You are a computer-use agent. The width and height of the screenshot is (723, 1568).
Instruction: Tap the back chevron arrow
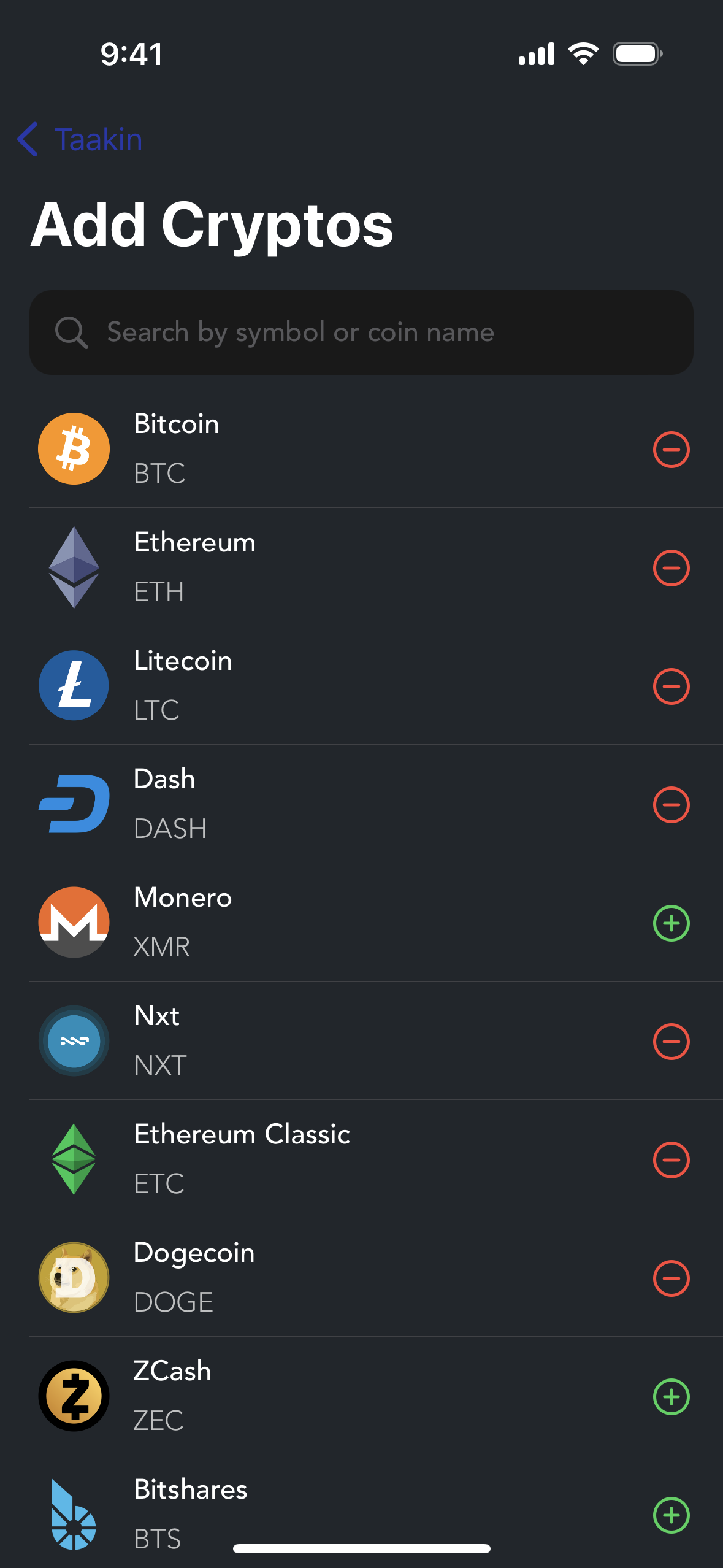(28, 139)
